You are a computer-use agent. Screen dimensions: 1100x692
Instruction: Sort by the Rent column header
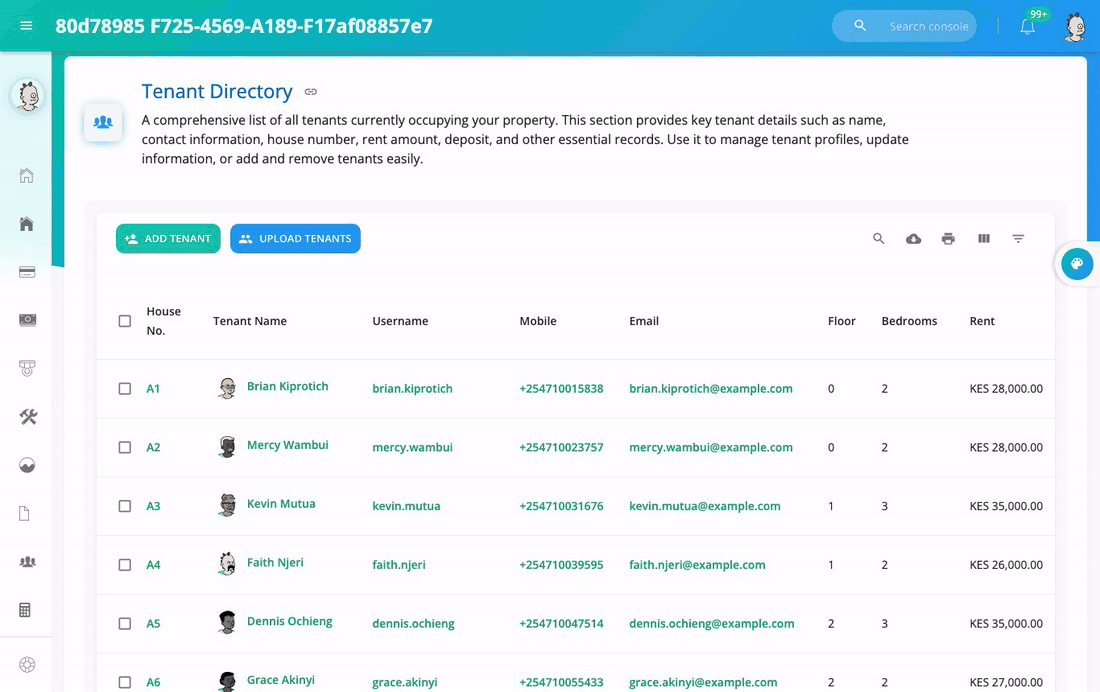point(982,321)
